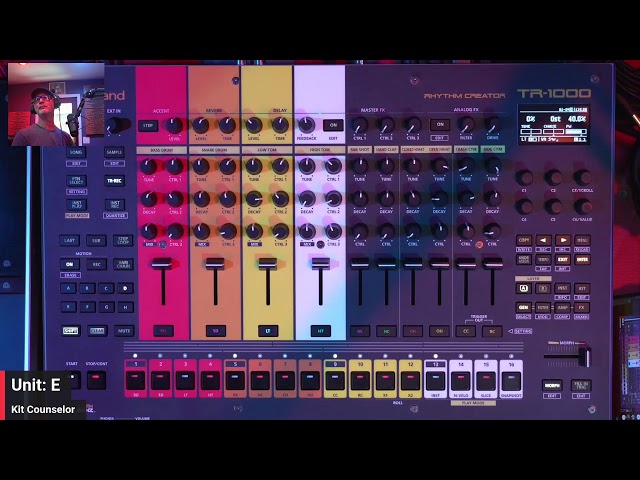Tap step pad 14 labeled 16 VELO
This screenshot has height=480, width=640.
[x=461, y=380]
